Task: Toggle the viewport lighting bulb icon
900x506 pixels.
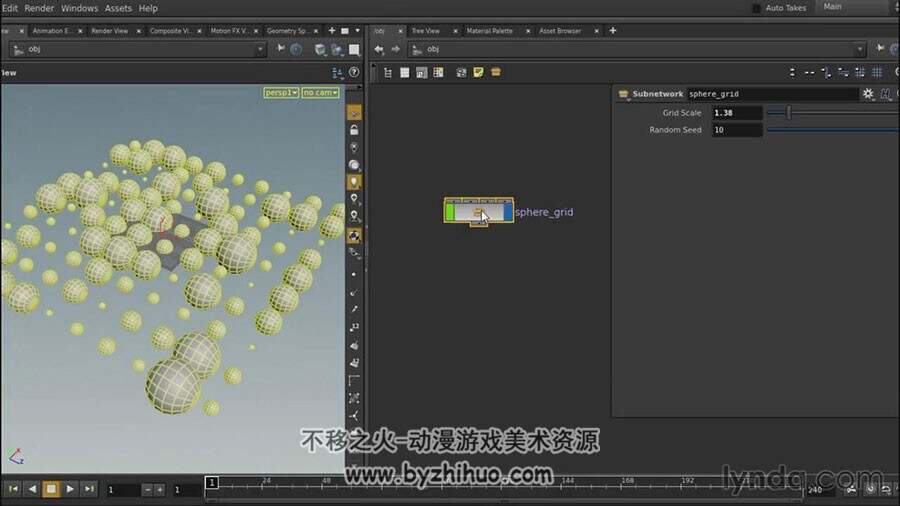Action: [x=354, y=182]
